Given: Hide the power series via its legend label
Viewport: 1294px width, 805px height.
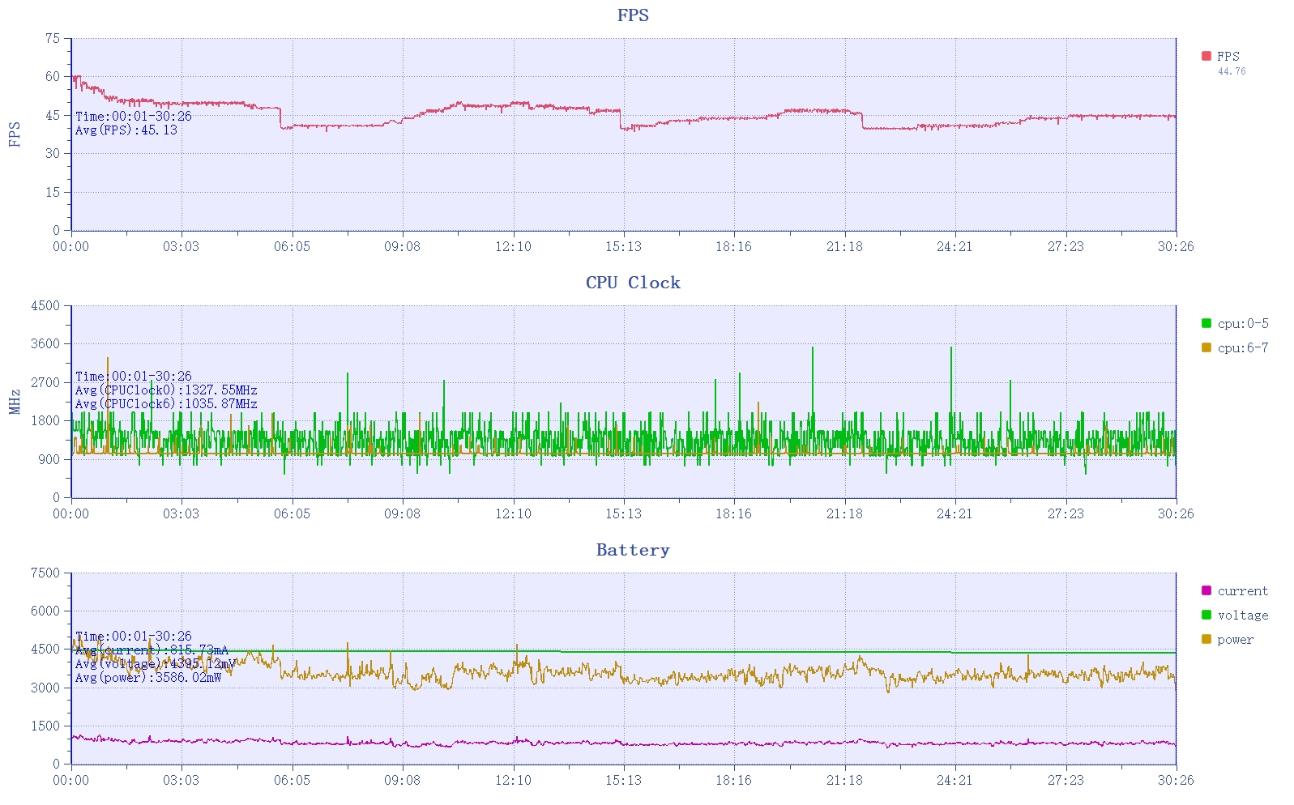Looking at the screenshot, I should pyautogui.click(x=1235, y=640).
